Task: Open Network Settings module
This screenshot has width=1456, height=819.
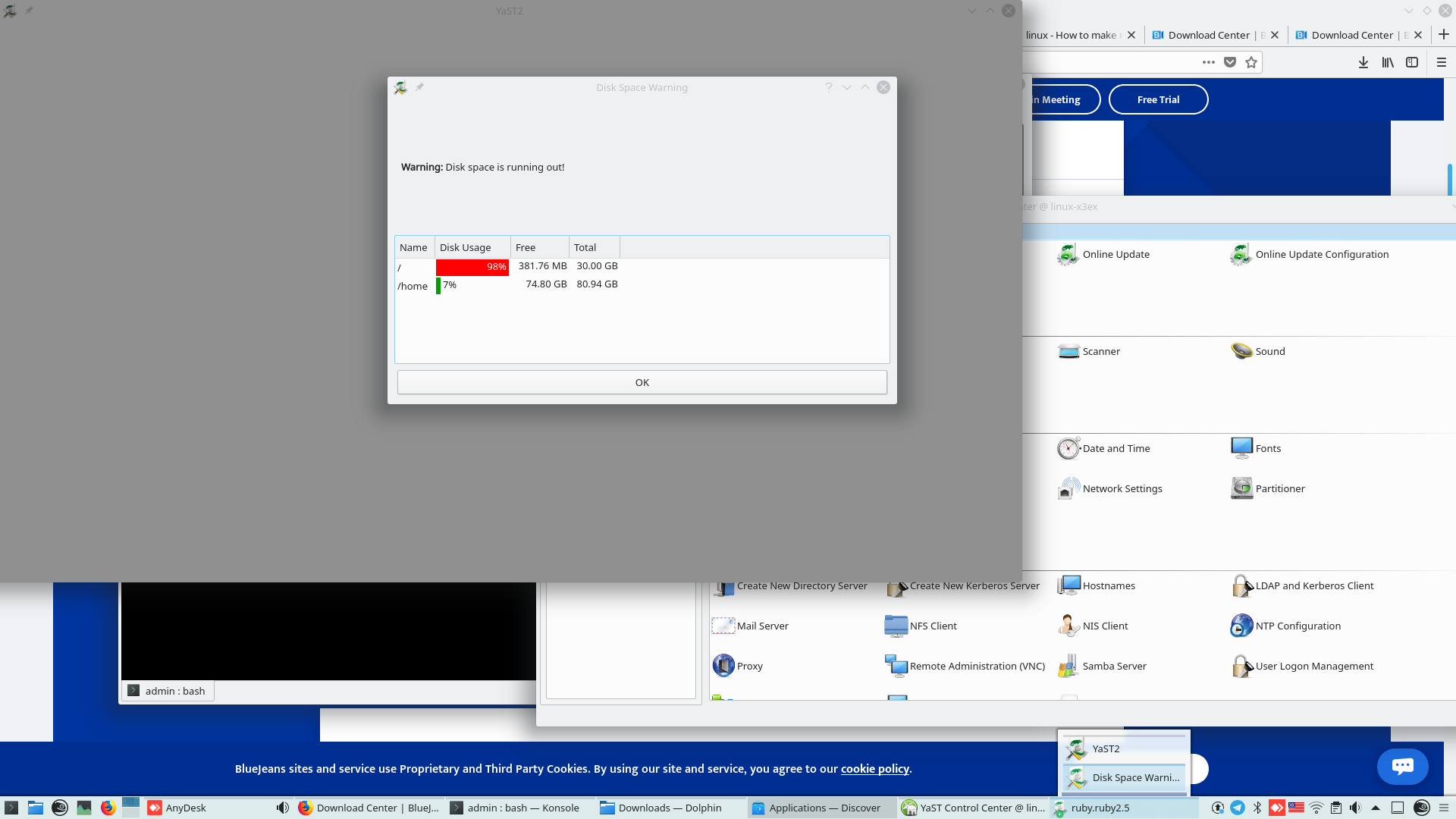Action: point(1122,489)
